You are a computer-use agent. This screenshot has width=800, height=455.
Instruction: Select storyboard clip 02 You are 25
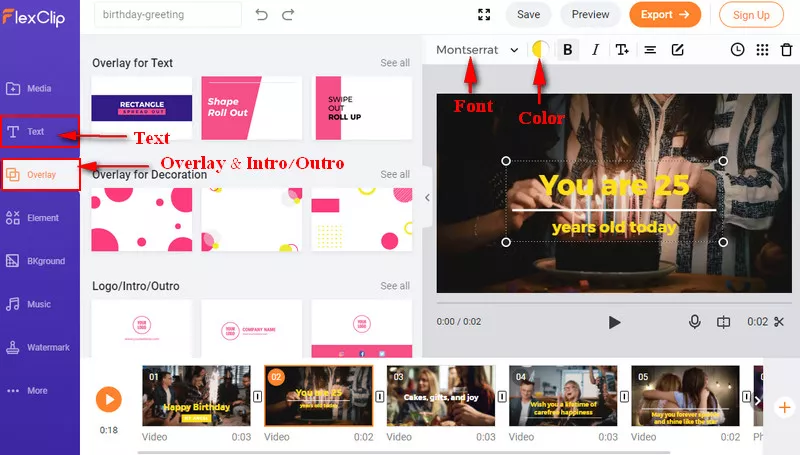[x=319, y=396]
